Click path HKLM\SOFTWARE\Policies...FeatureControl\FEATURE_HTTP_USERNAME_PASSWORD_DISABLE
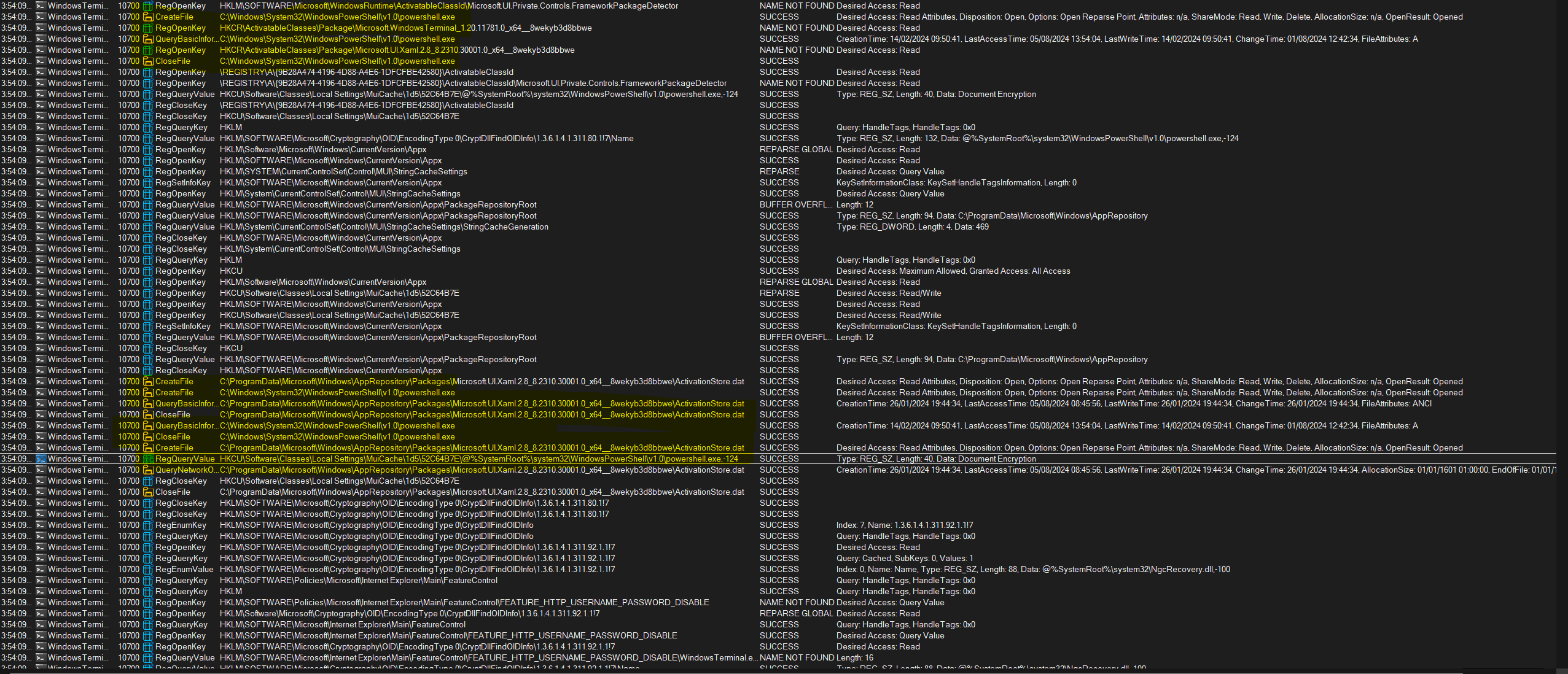Screen dimensions: 1568x674 464,602
